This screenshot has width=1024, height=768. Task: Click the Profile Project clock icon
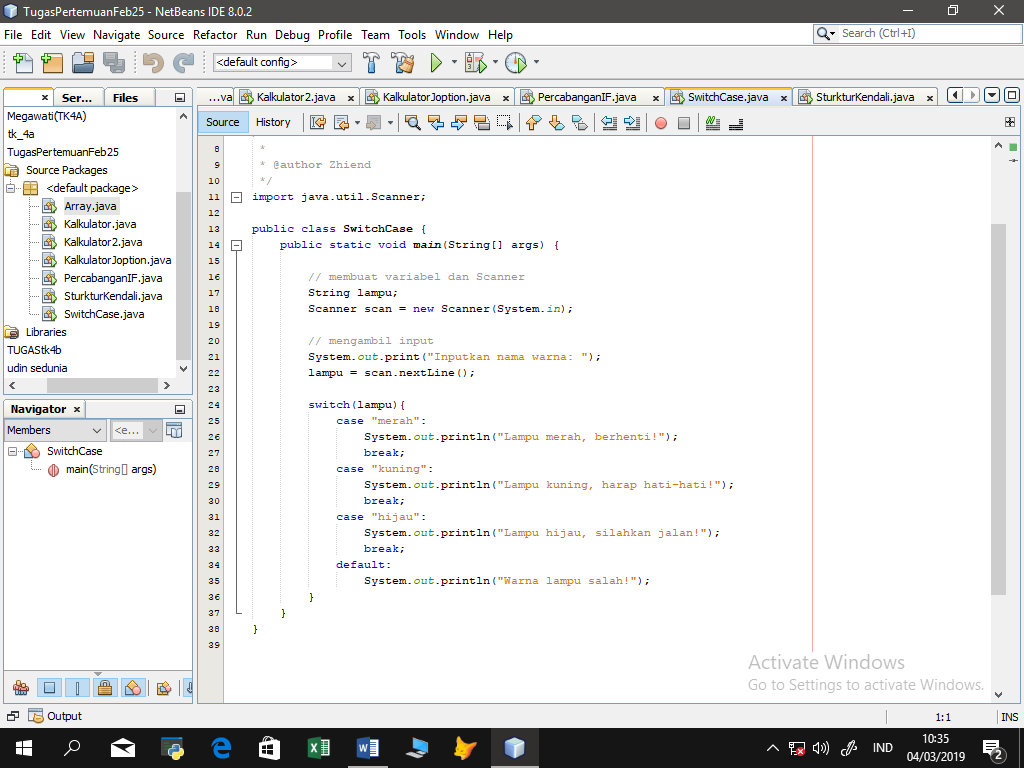tap(515, 63)
